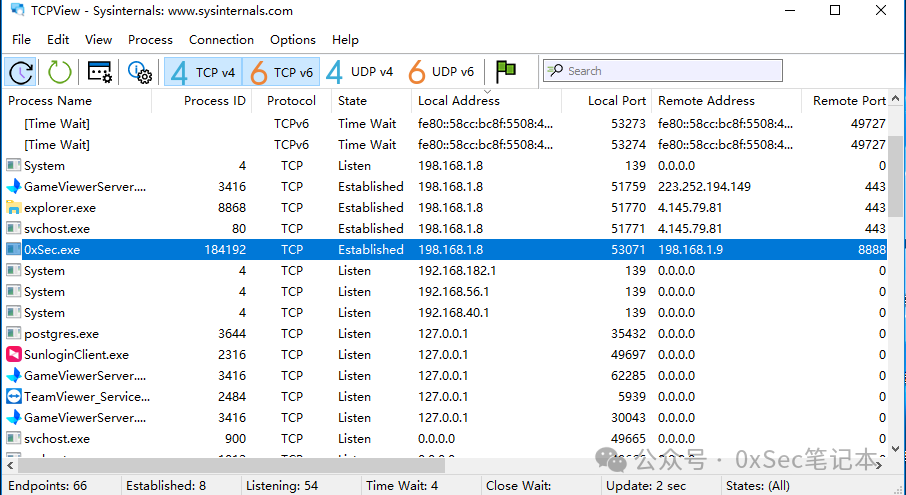Select the 0xSec.exe process name
Image resolution: width=906 pixels, height=495 pixels.
[52, 250]
